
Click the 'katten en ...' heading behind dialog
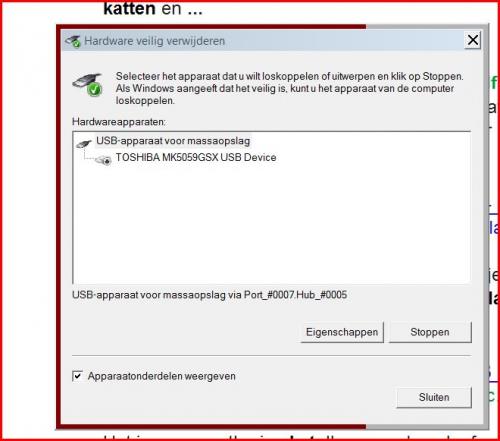coord(153,8)
